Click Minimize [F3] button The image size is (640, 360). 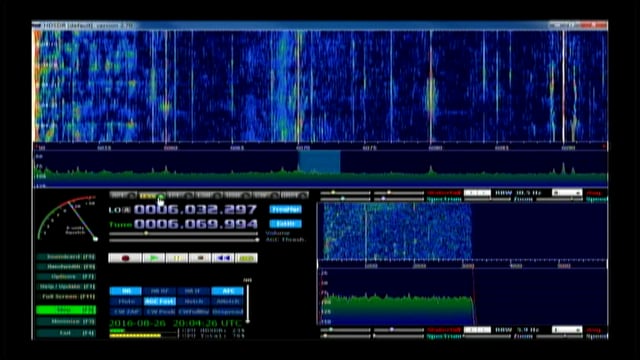pos(66,322)
